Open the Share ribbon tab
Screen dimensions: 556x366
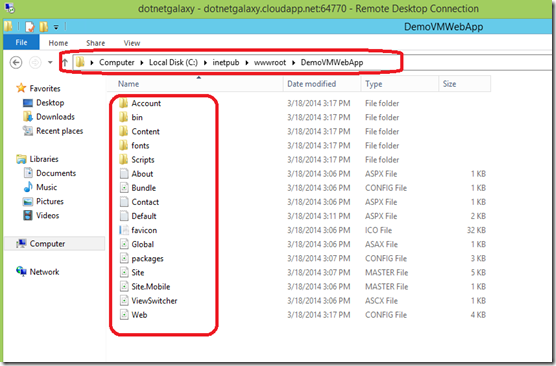coord(95,43)
